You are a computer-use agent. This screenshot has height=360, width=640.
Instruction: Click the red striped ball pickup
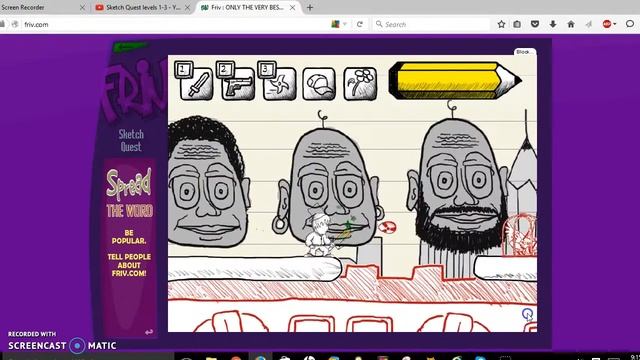pyautogui.click(x=387, y=227)
